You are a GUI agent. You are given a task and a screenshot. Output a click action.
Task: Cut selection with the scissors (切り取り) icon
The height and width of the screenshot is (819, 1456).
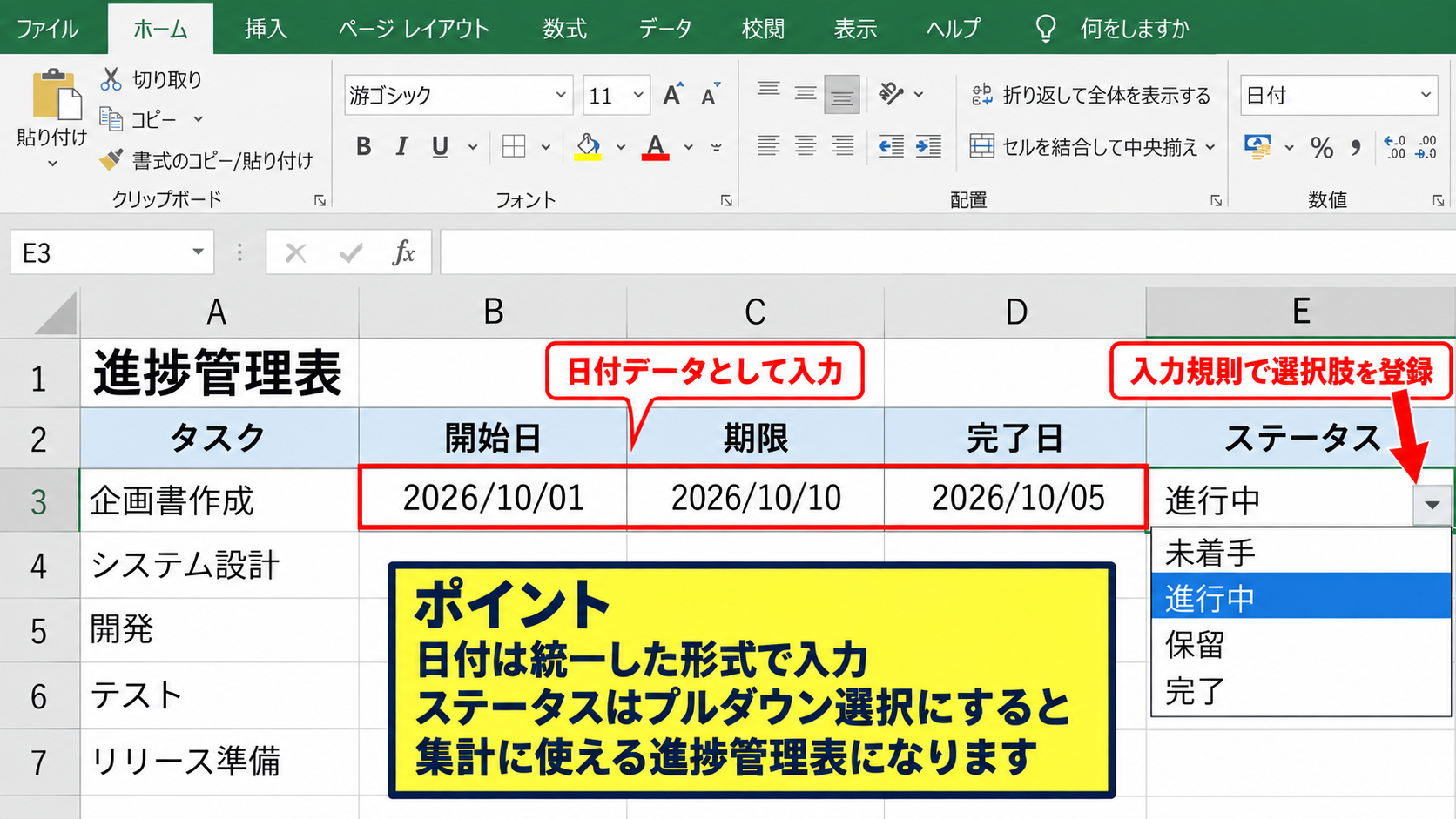(x=111, y=79)
